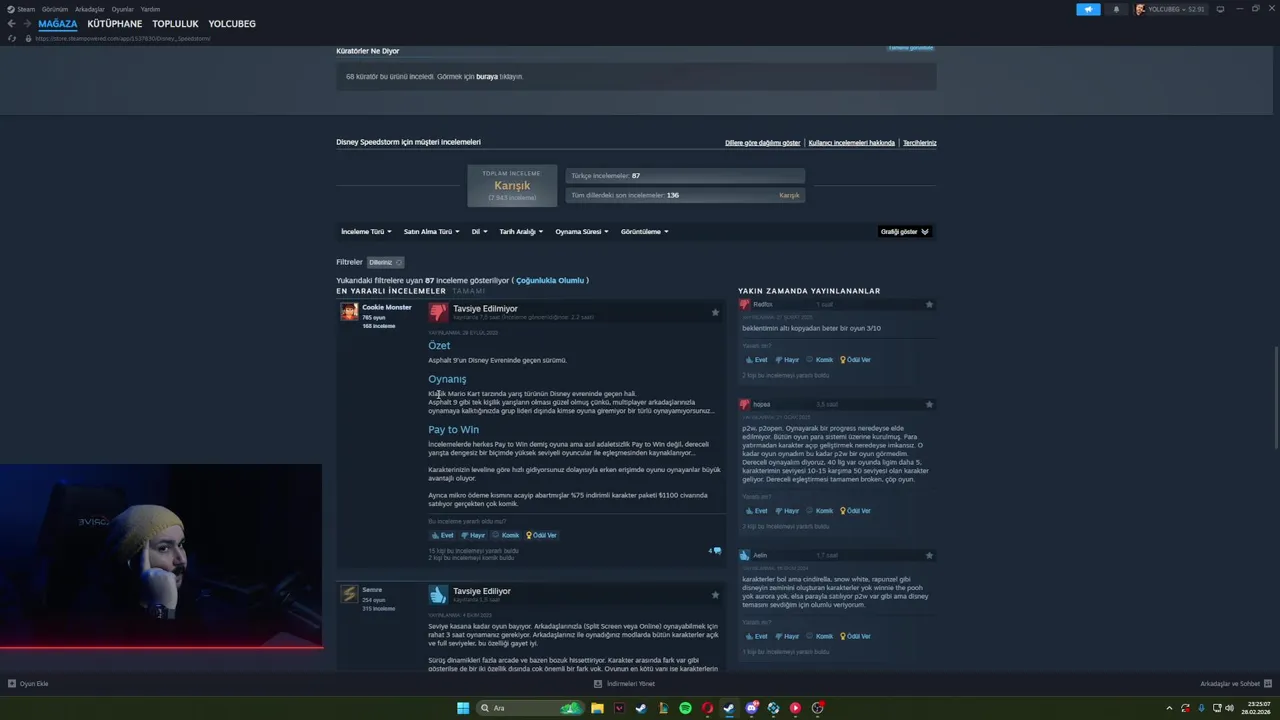Click the Arkadaşlar ve Sohbet chat icon
This screenshot has width=1280, height=720.
[x=1267, y=684]
